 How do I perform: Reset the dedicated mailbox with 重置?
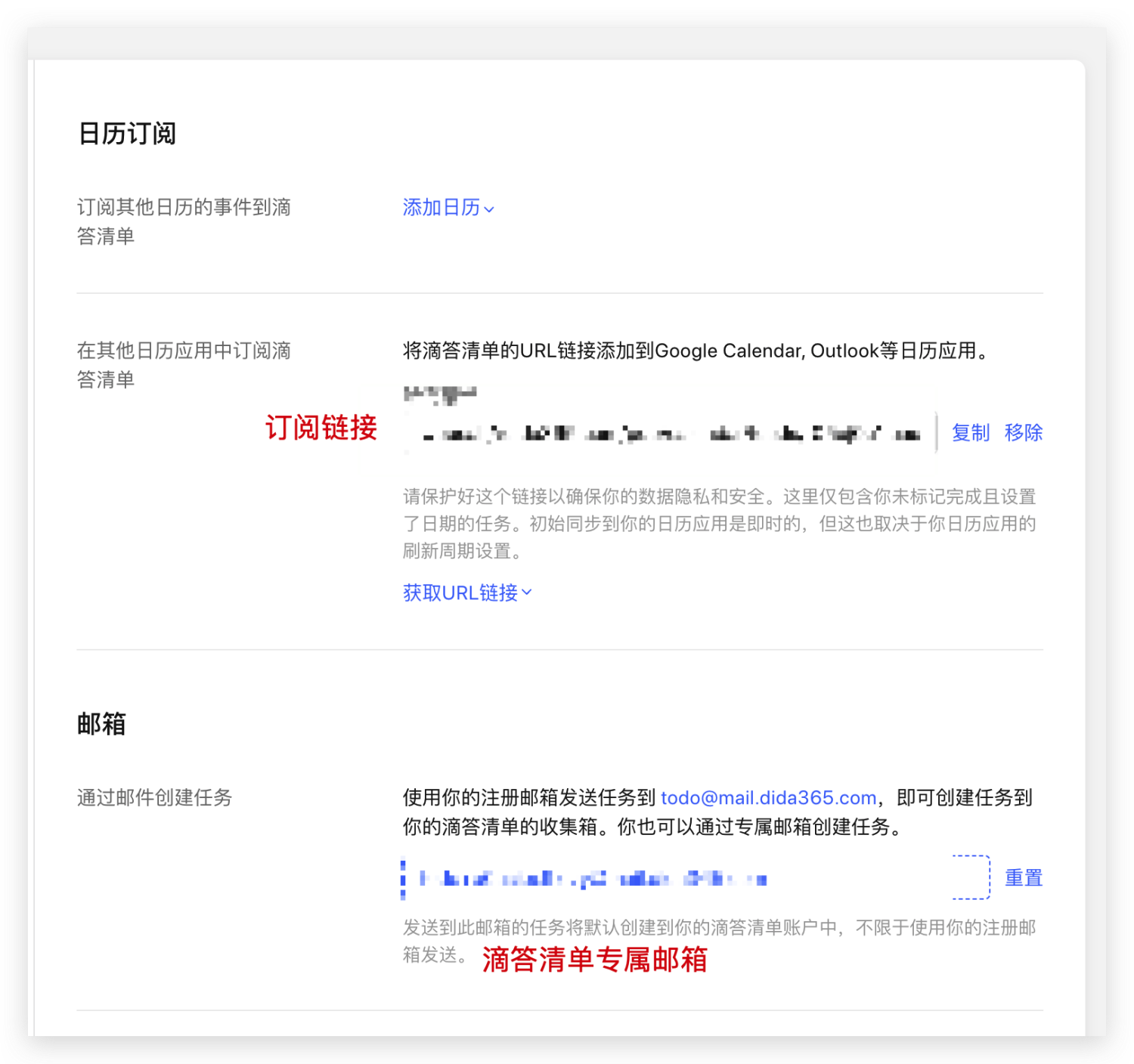pos(1024,877)
